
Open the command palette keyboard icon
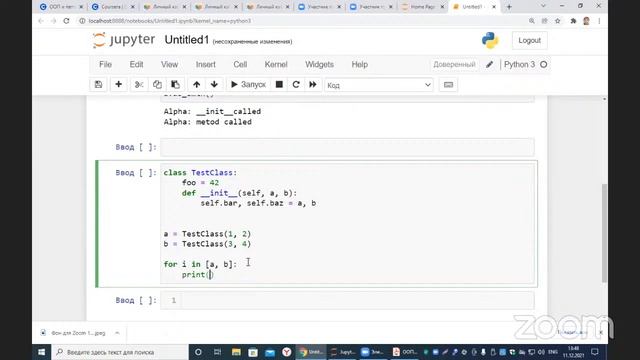(448, 84)
